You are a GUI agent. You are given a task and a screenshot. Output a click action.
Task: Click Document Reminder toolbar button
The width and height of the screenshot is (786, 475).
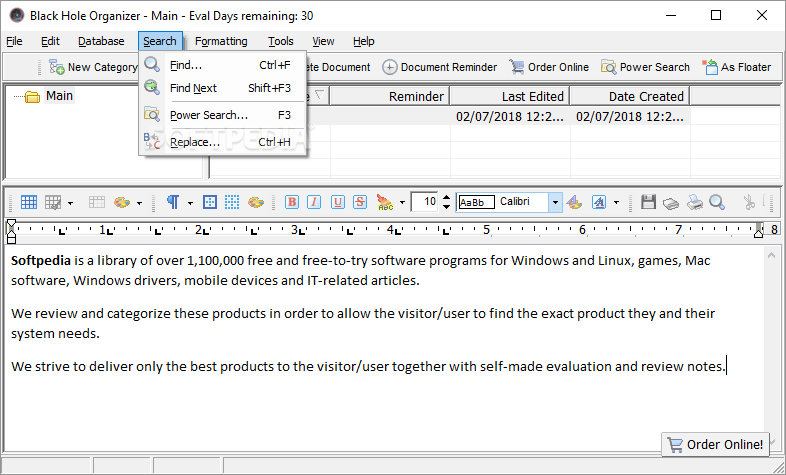(x=440, y=67)
